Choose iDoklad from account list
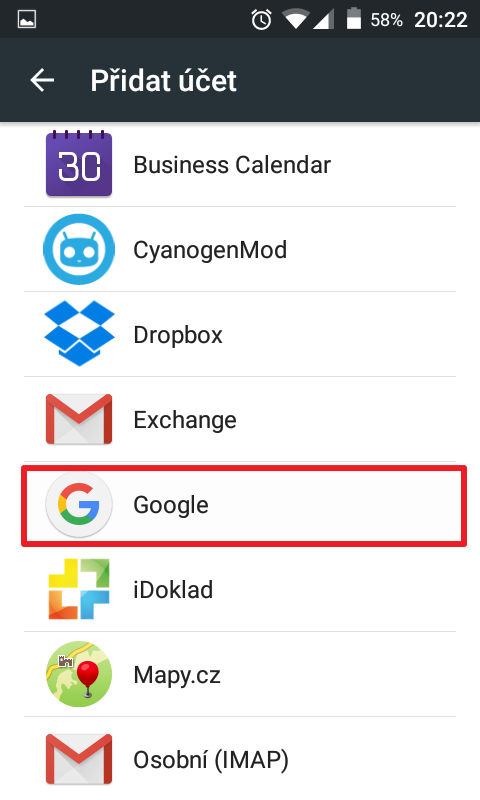The height and width of the screenshot is (800, 480). point(240,589)
